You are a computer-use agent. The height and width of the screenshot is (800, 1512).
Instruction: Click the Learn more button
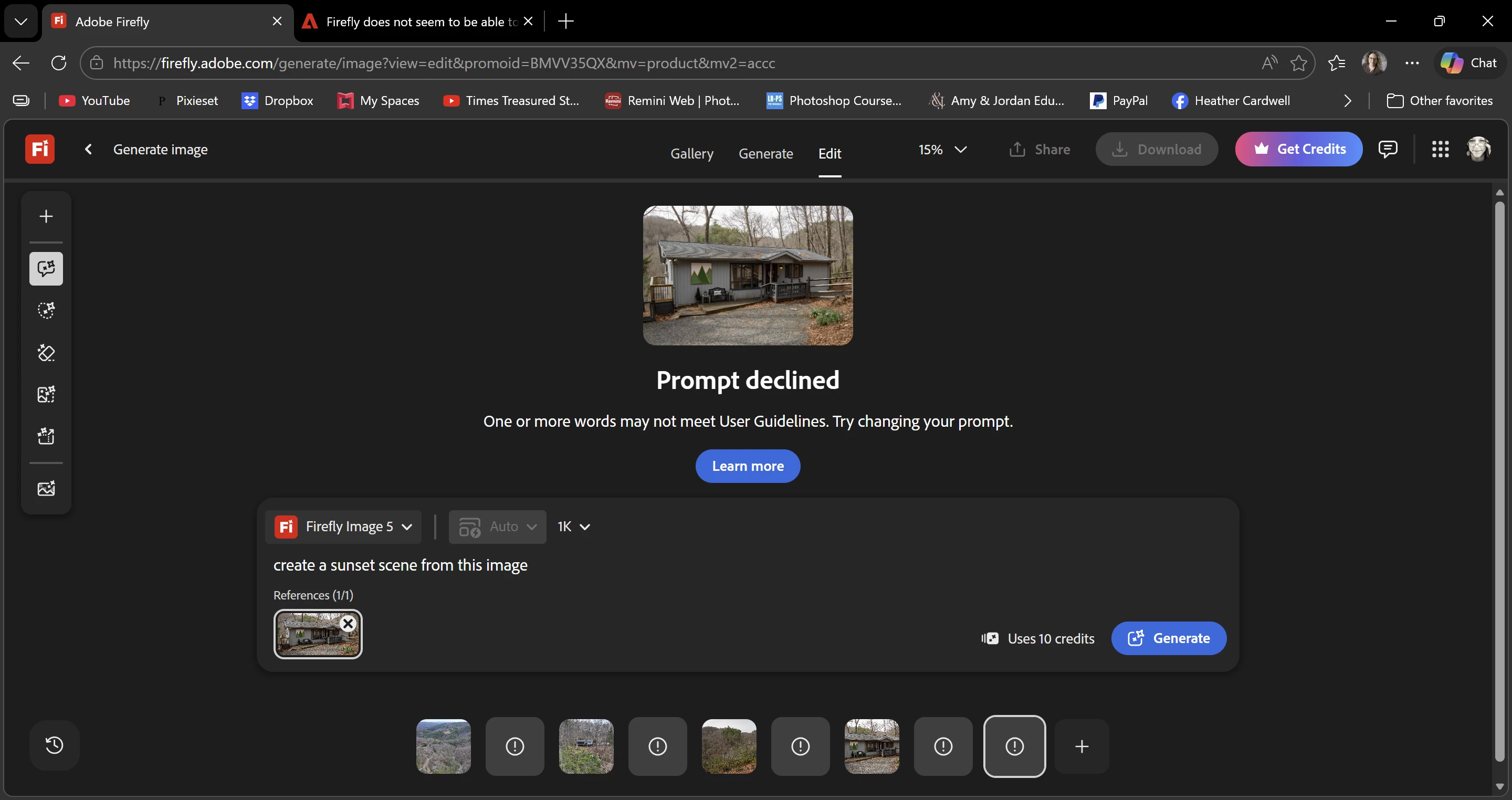coord(747,466)
